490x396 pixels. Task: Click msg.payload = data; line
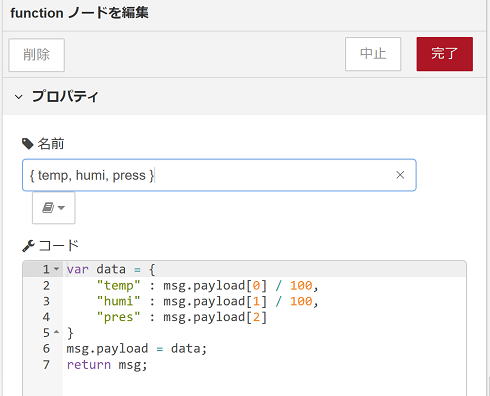pyautogui.click(x=137, y=349)
